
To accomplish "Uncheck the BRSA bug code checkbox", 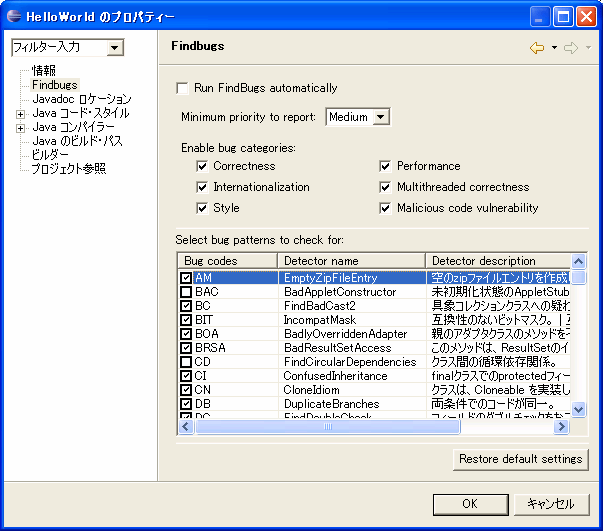I will click(186, 348).
